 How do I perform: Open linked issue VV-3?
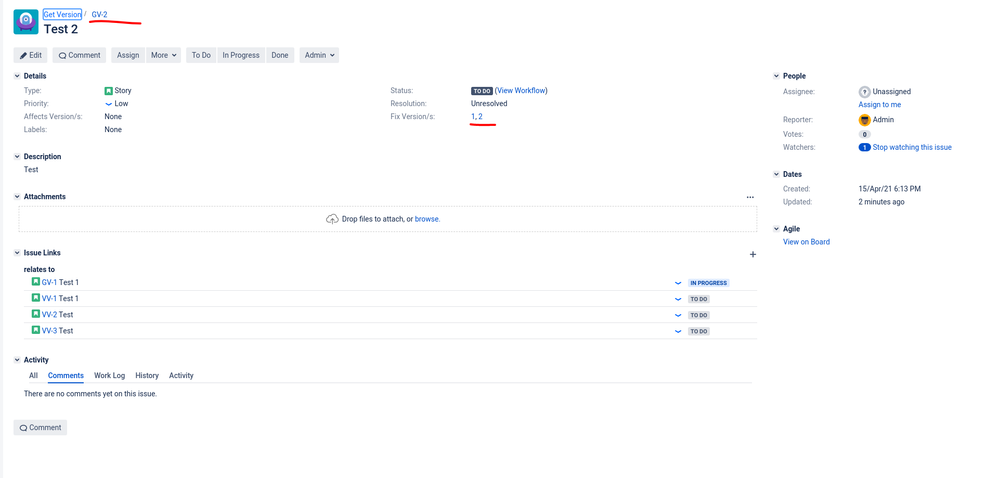[49, 330]
